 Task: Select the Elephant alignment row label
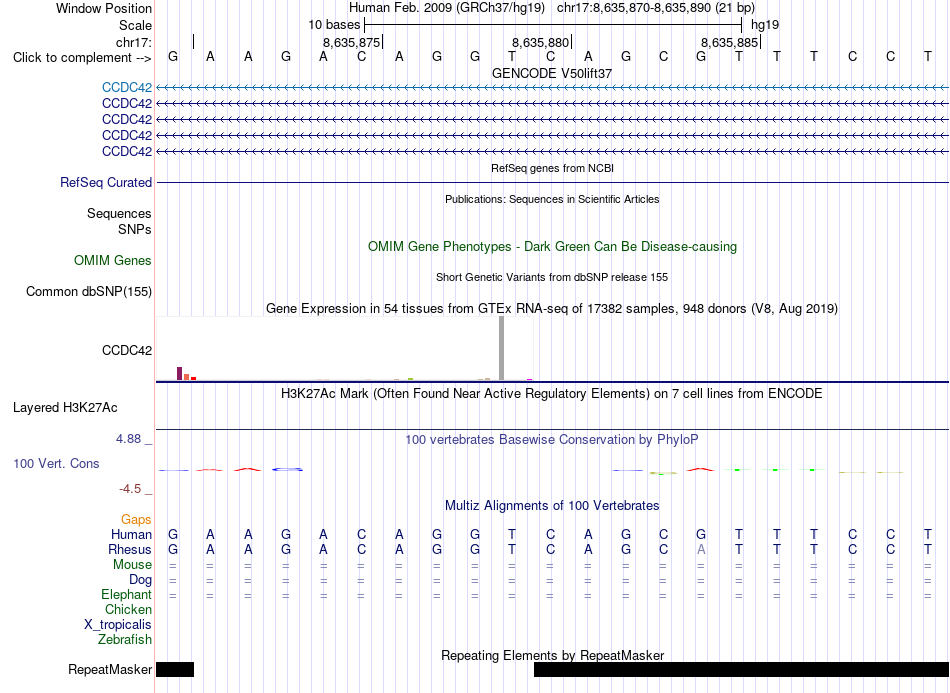(126, 594)
